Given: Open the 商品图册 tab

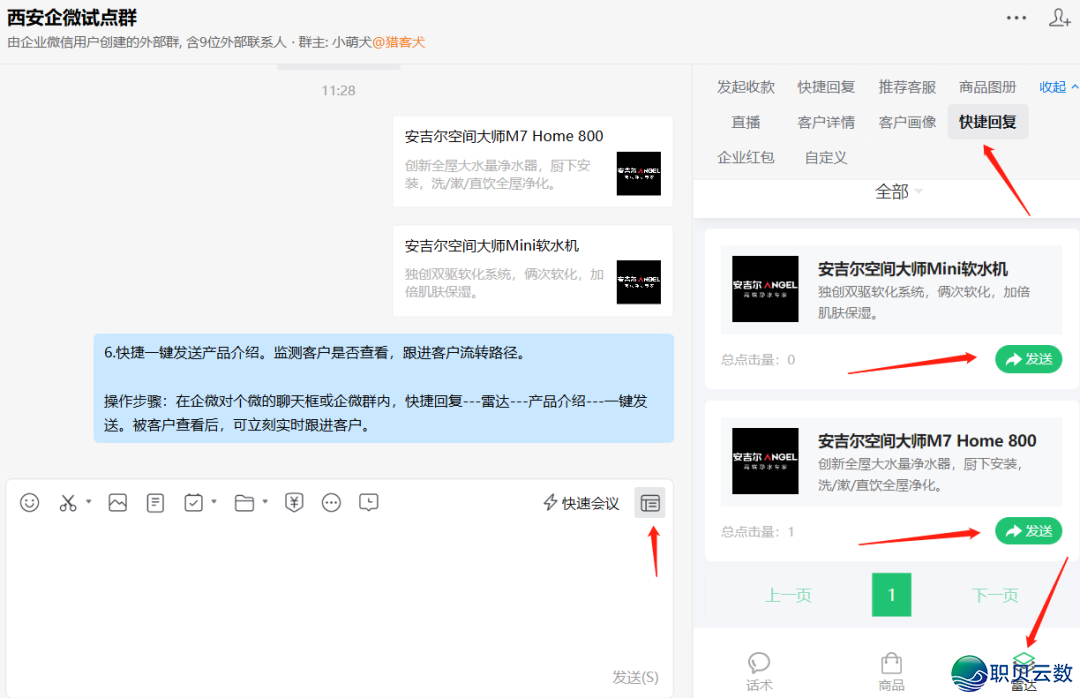Looking at the screenshot, I should 988,87.
